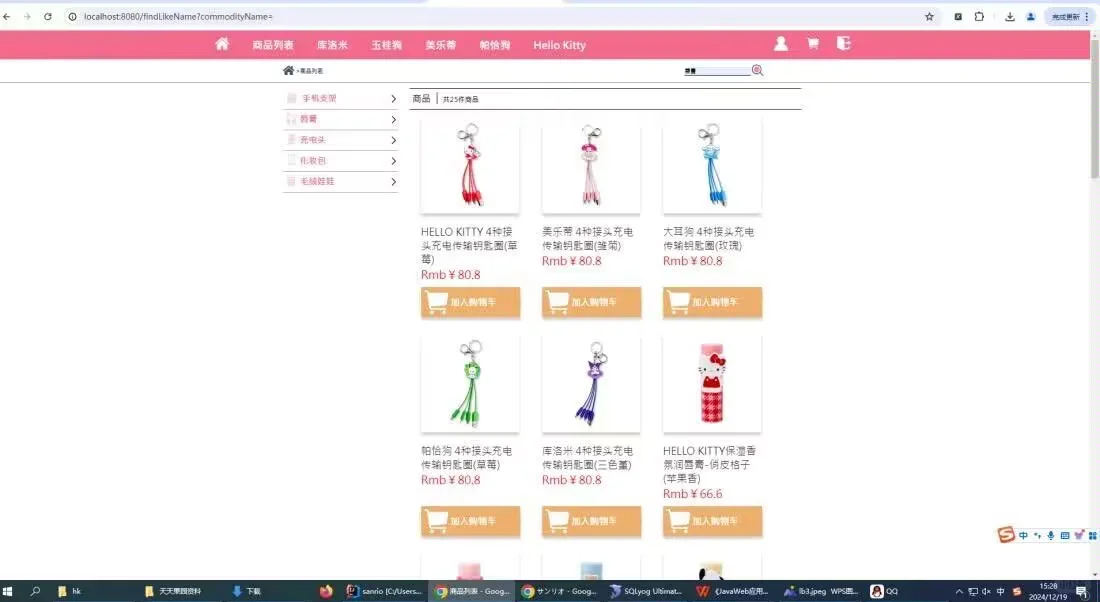Select the Hello Kitty menu item
Viewport: 1100px width, 602px height.
[559, 44]
